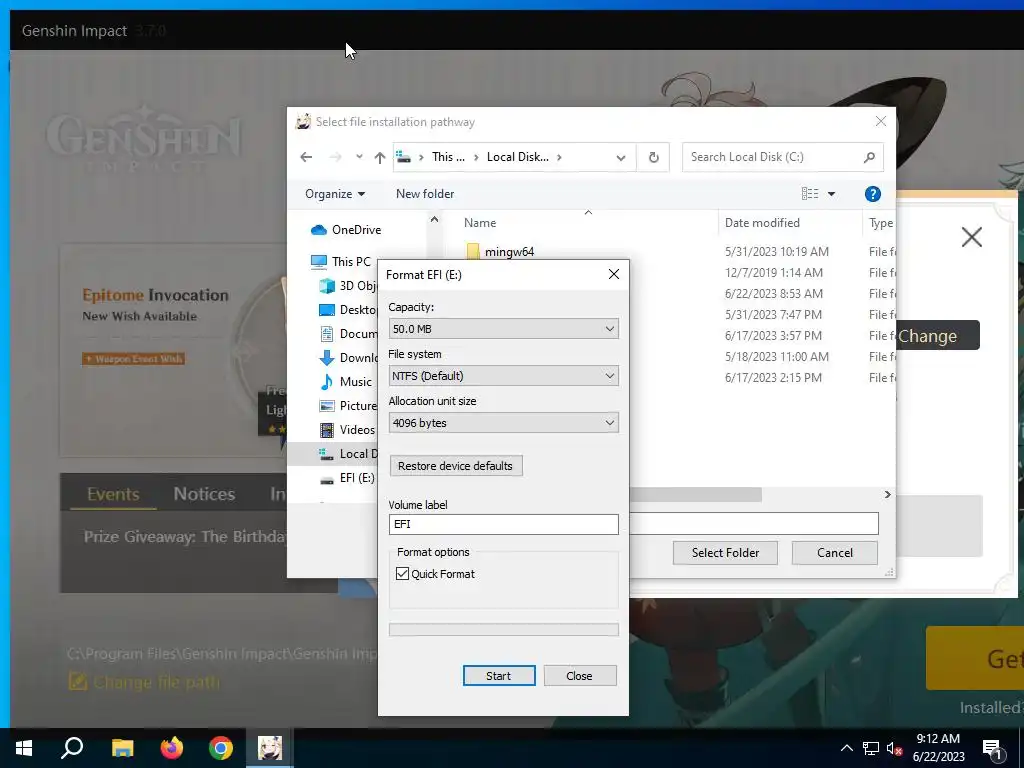
Task: Cancel the file pathway dialog
Action: (x=835, y=553)
